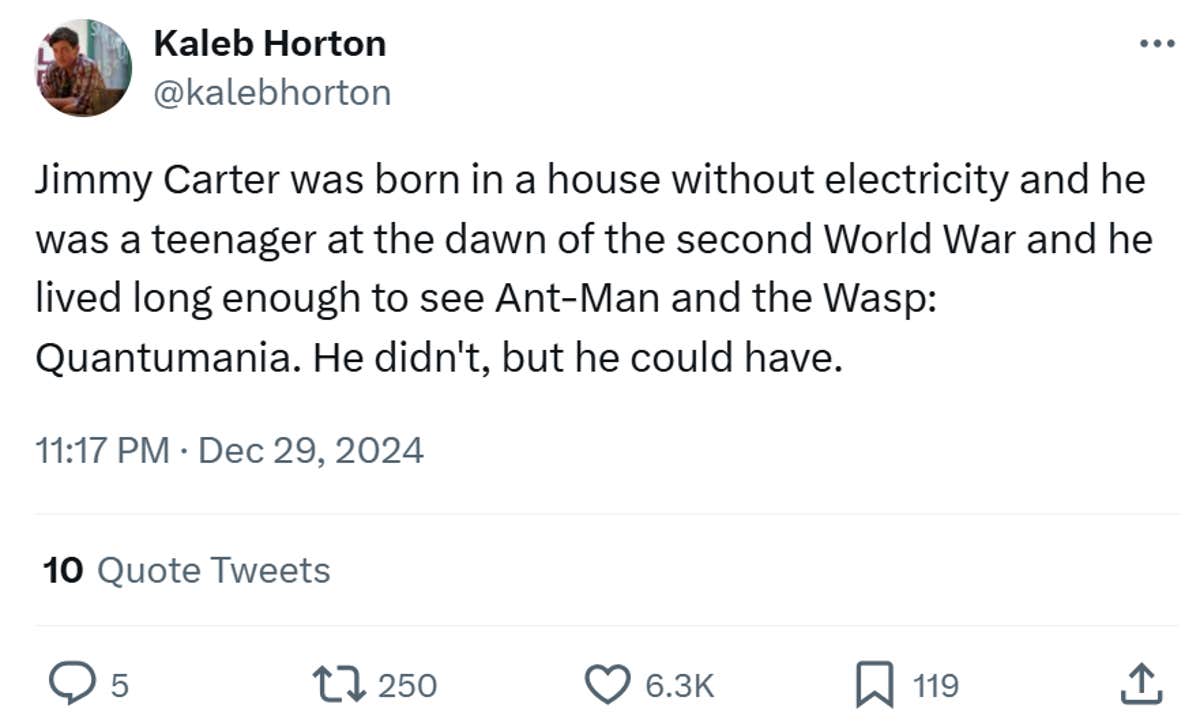
Task: Open the tweet timestamp Dec 29, 2024
Action: pos(228,450)
